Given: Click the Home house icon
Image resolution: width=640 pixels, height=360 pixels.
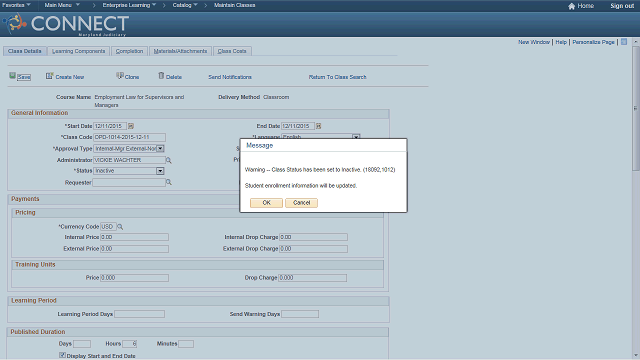Looking at the screenshot, I should pos(571,6).
